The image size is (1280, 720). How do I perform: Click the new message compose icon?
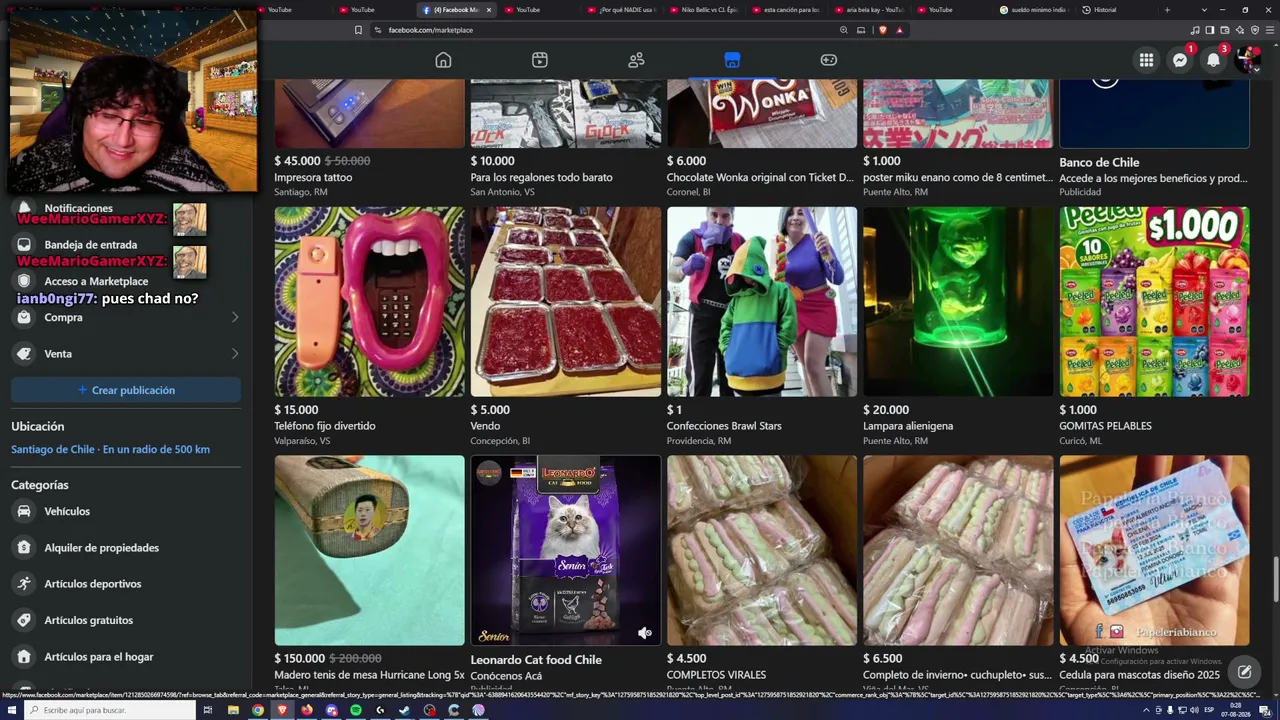1244,672
